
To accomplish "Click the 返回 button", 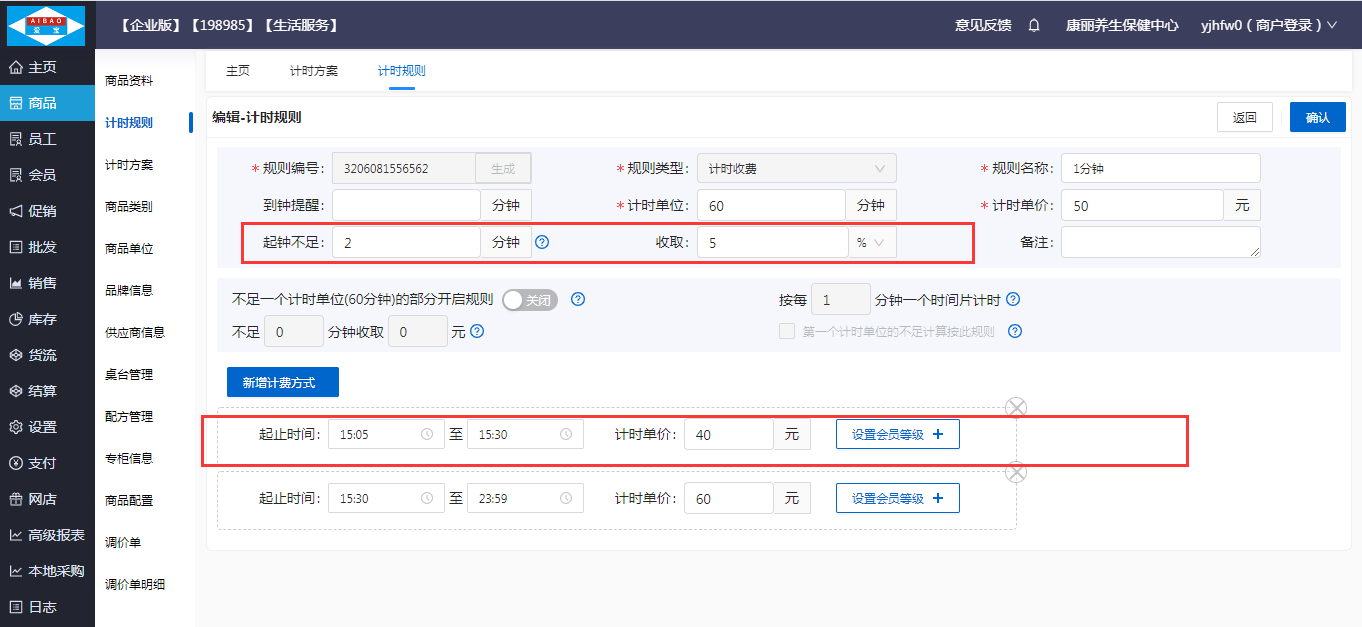I will 1245,117.
